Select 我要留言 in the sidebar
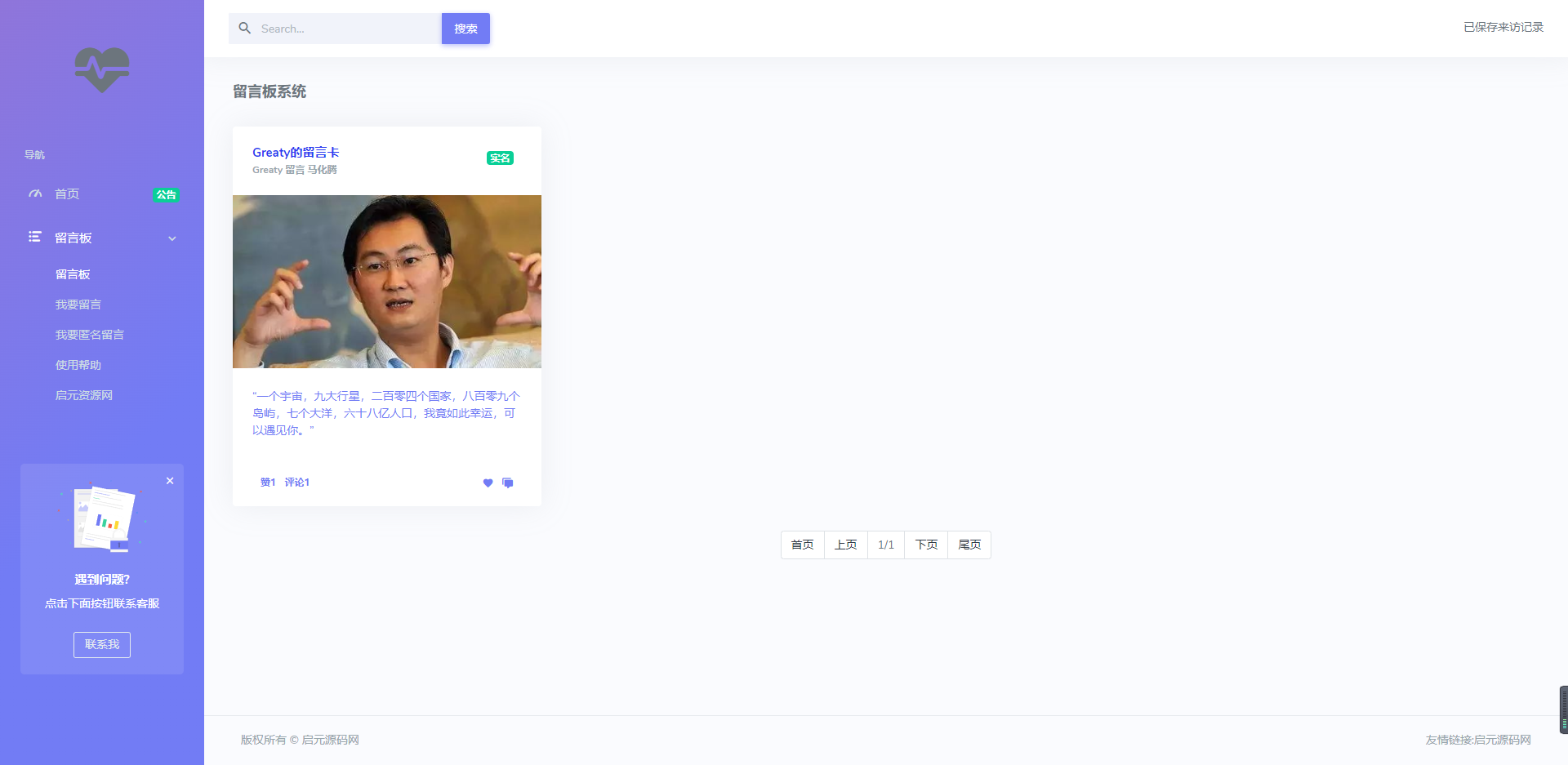 point(78,305)
